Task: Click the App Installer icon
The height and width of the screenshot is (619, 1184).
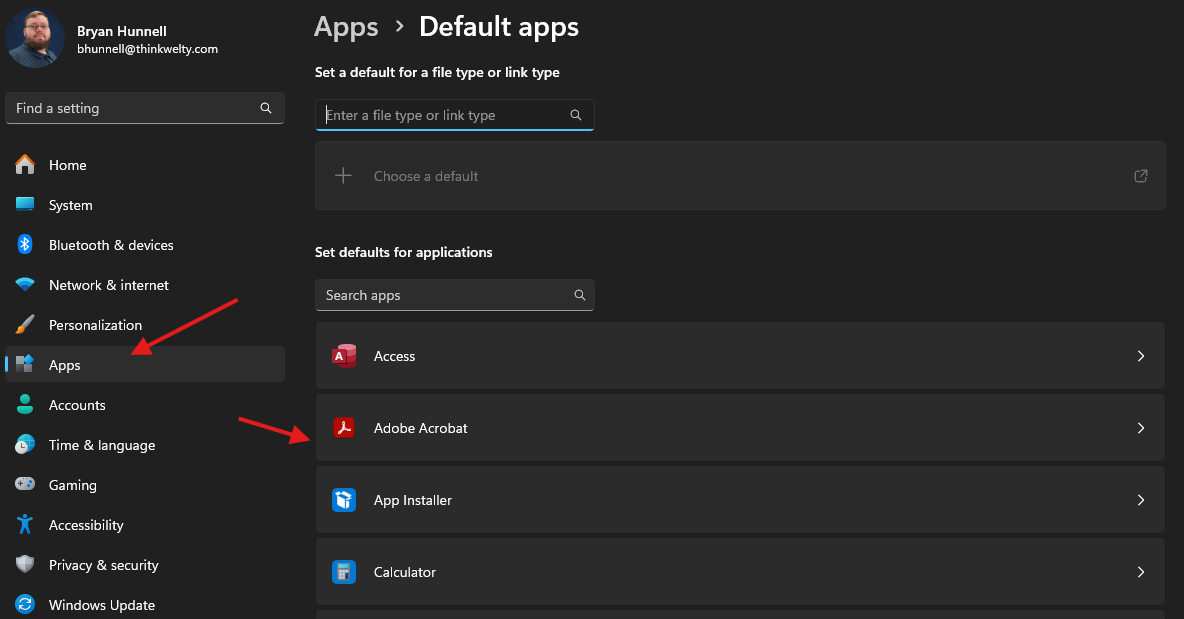Action: pos(344,500)
